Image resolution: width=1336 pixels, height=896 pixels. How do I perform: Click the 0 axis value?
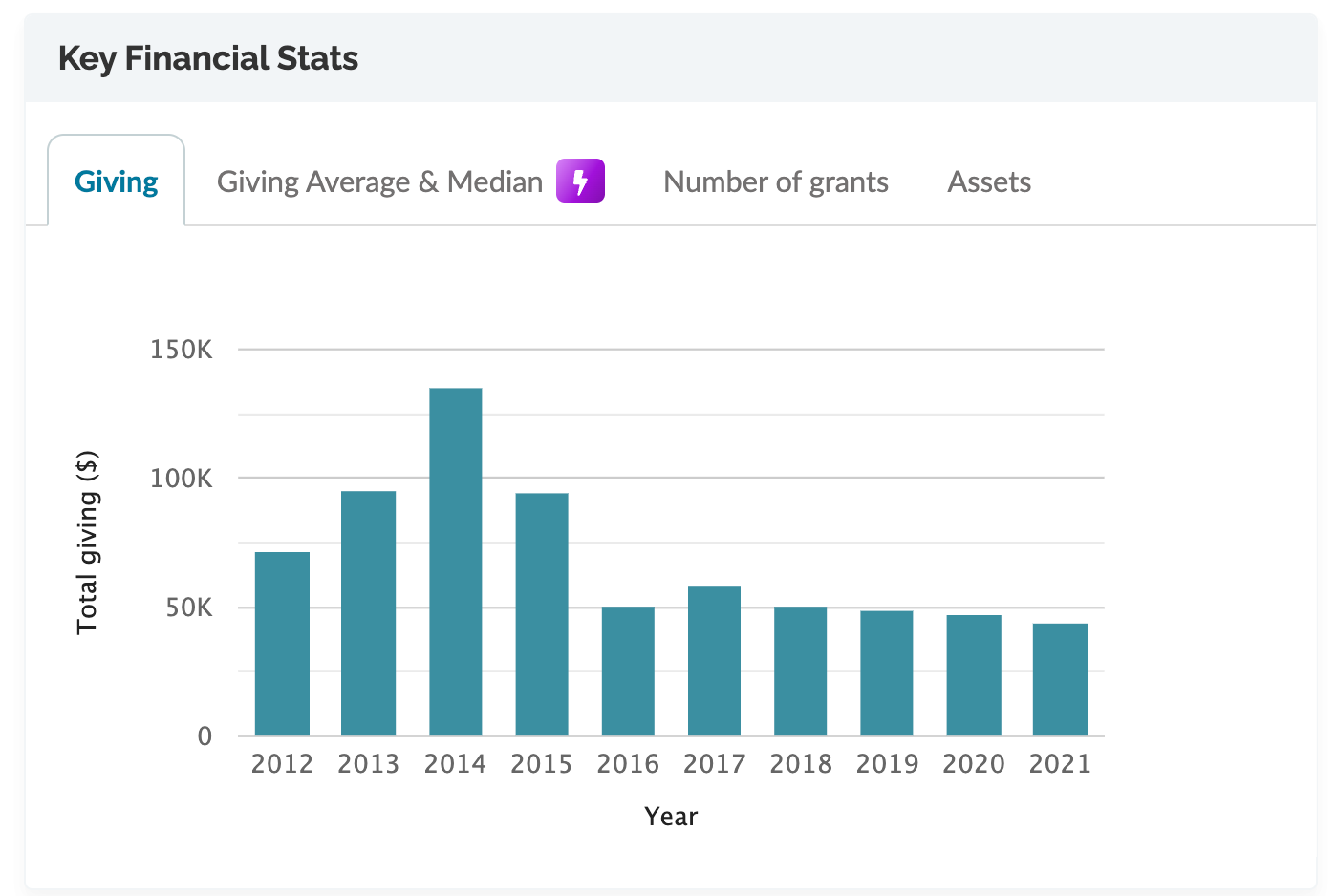coord(205,736)
